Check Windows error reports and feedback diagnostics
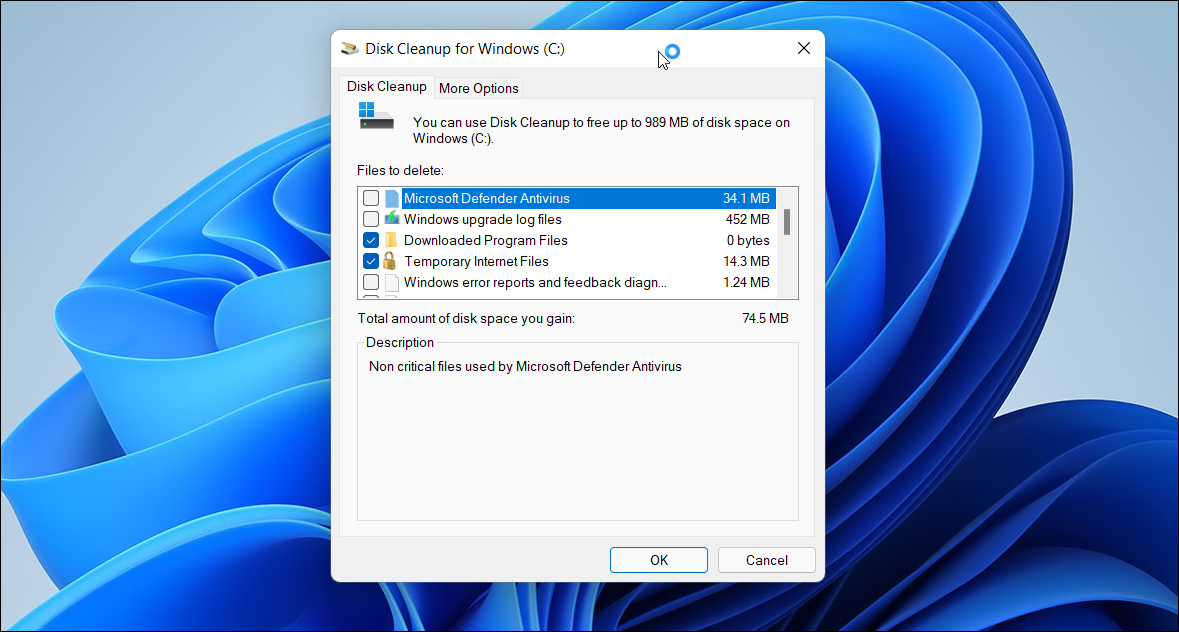The image size is (1179, 632). pos(370,282)
